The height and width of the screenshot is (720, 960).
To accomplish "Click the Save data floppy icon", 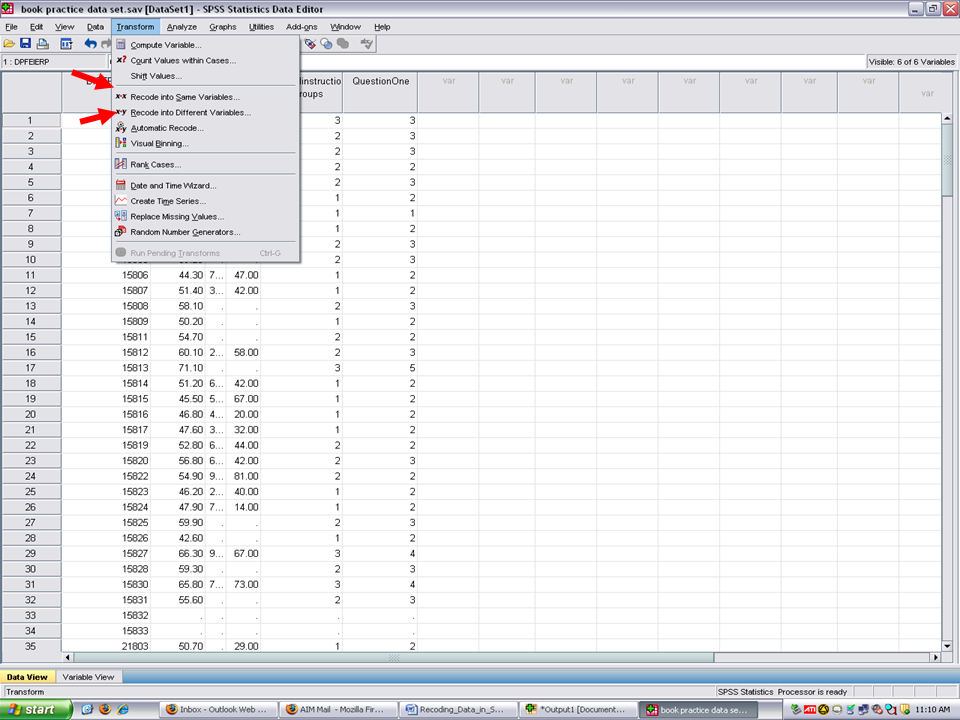I will tap(26, 44).
